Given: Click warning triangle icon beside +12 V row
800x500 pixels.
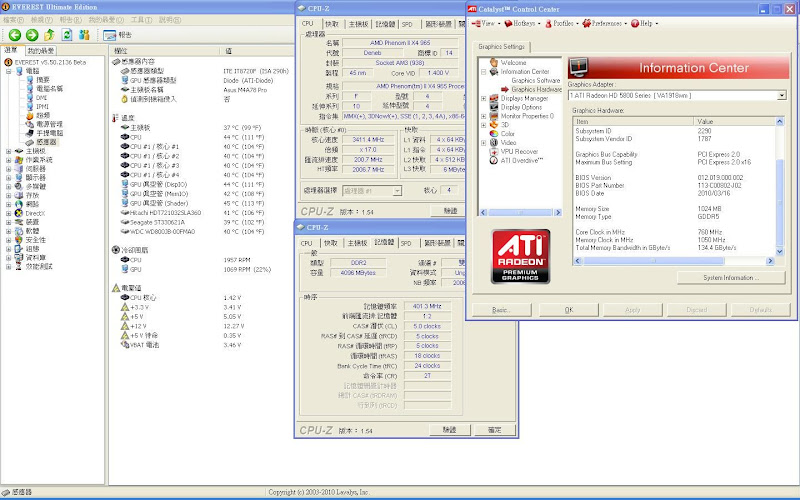Looking at the screenshot, I should 124,326.
